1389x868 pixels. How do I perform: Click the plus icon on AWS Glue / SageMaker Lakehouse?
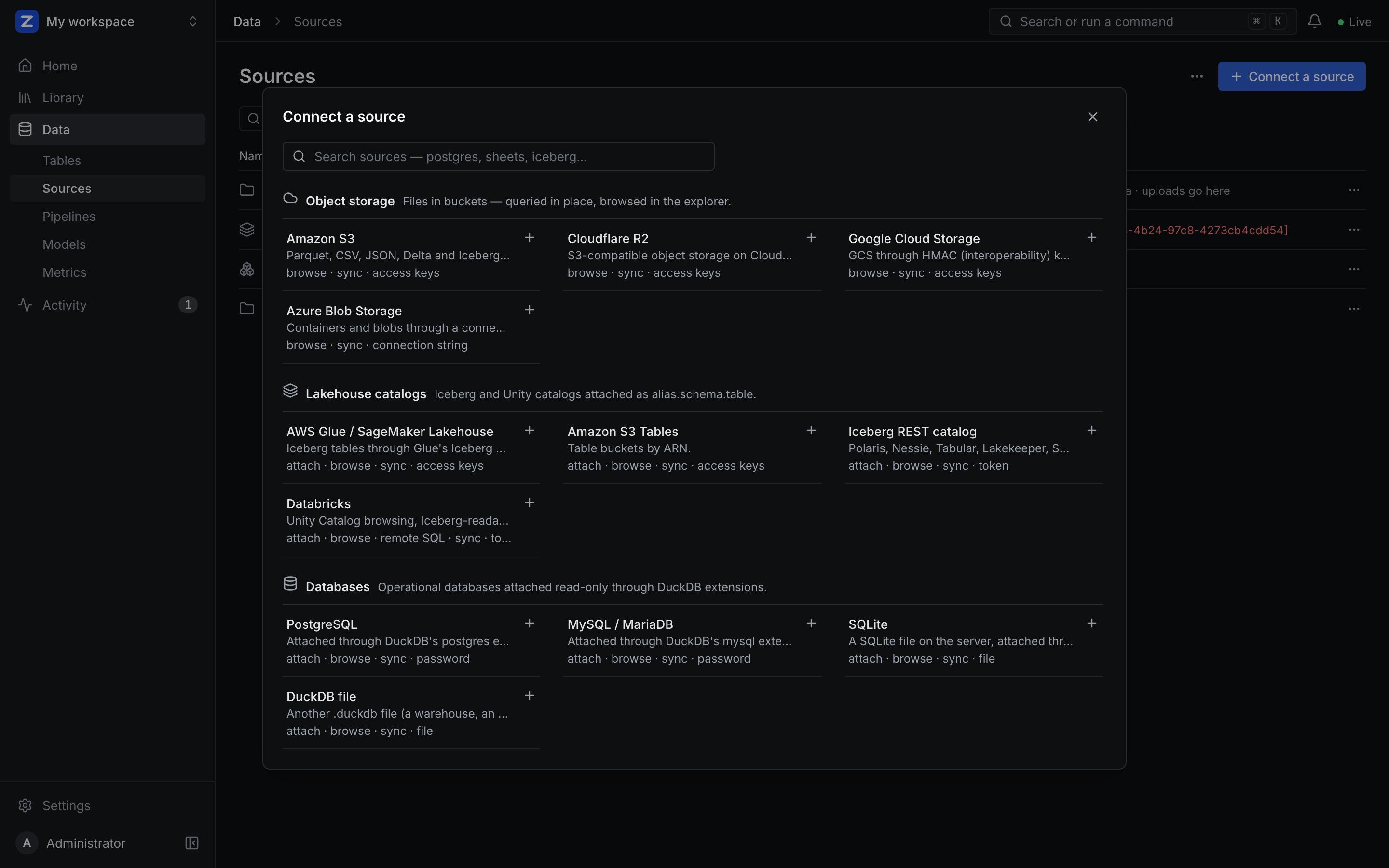tap(529, 430)
